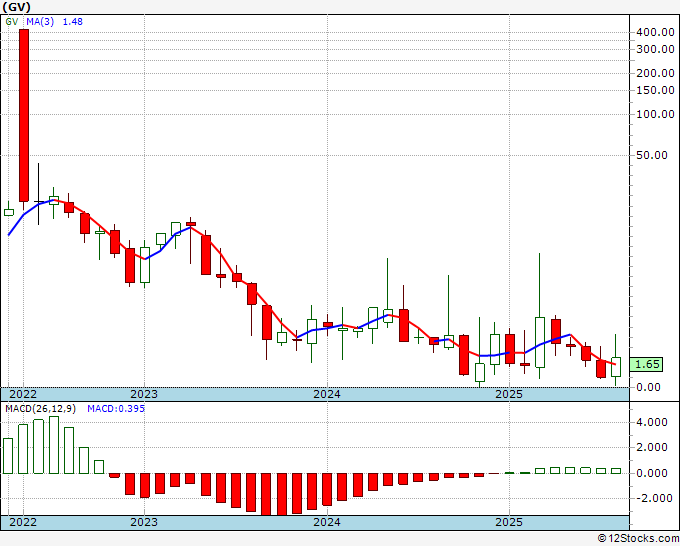The width and height of the screenshot is (680, 546).
Task: Click the MACD(26,12,9) indicator label
Action: click(x=40, y=409)
